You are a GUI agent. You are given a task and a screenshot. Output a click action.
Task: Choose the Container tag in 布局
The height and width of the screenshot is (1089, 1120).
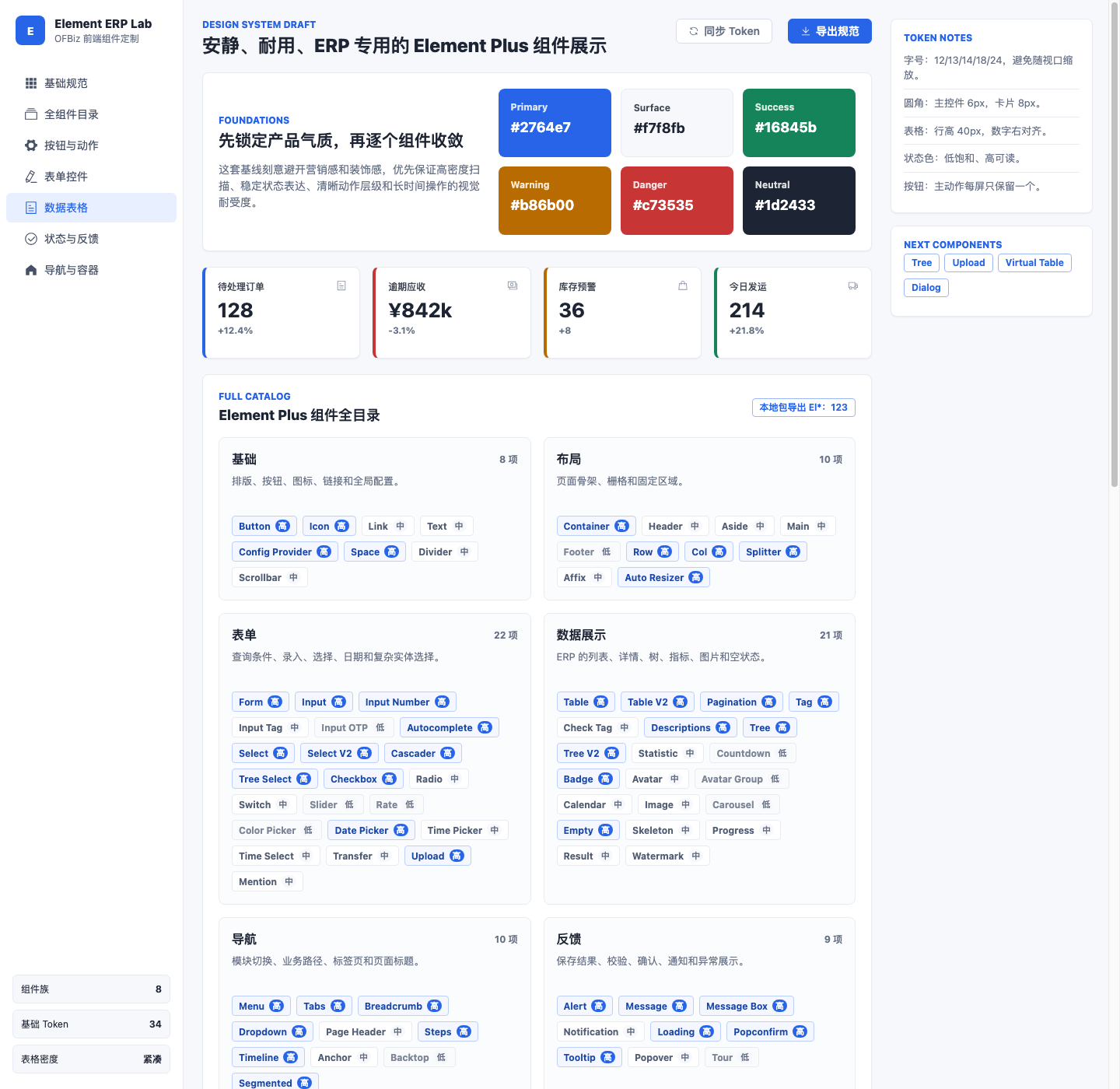click(596, 527)
